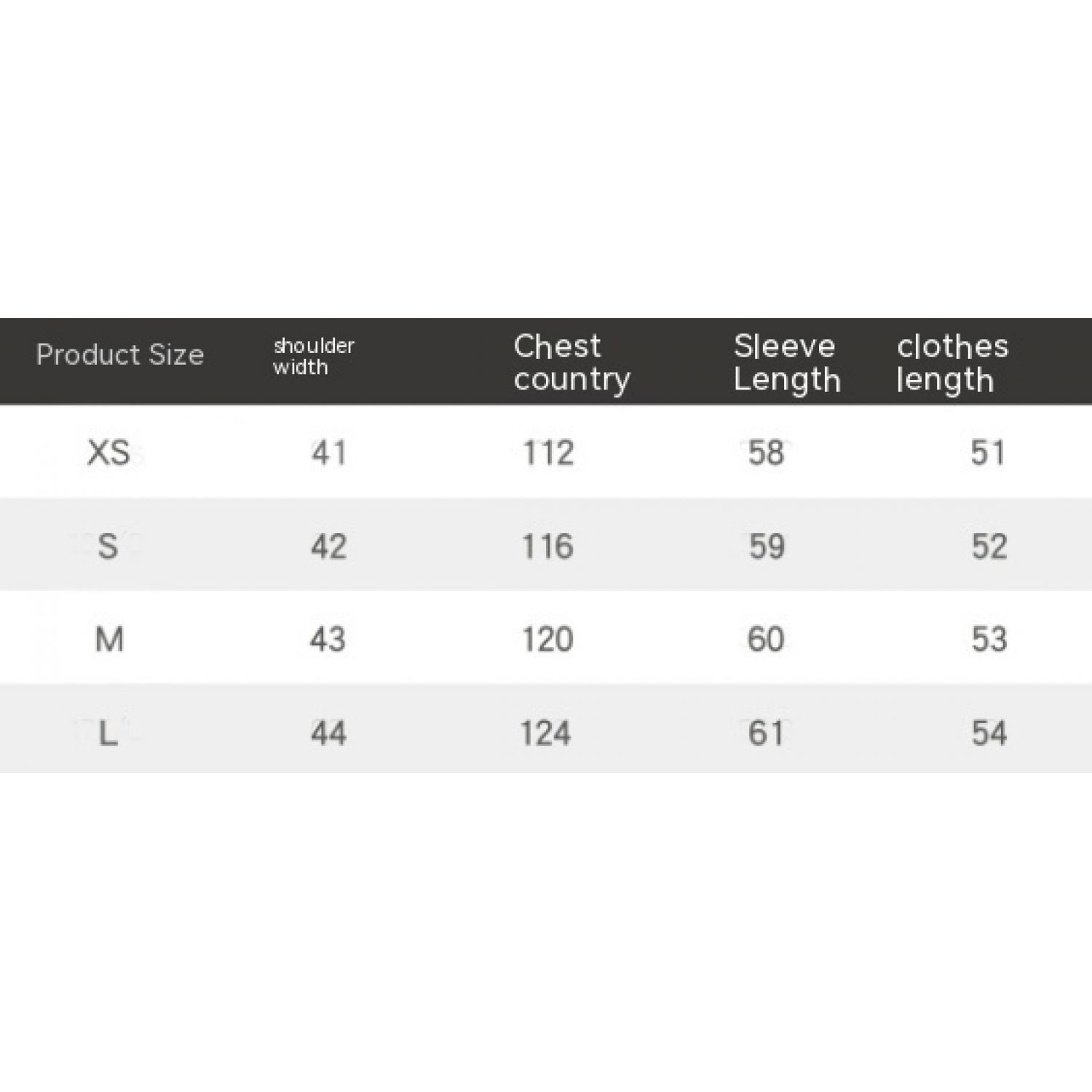The width and height of the screenshot is (1092, 1092).
Task: Select the S size row label
Action: pos(108,546)
